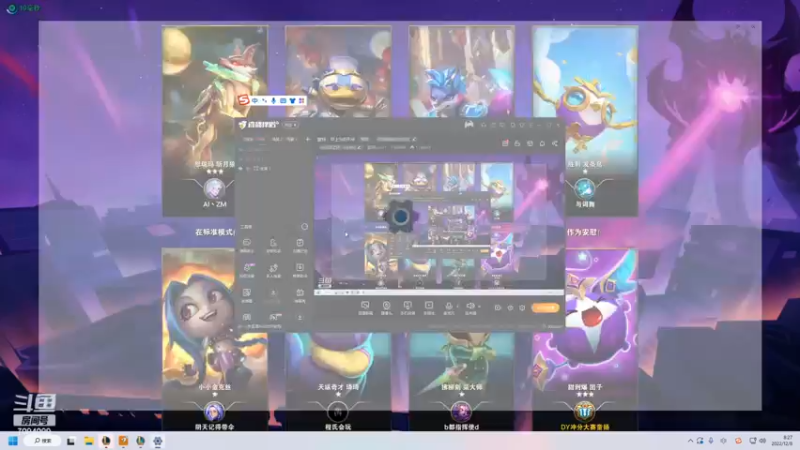Toggle source visibility eye icon in scene list
Viewport: 800px width, 450px height.
pyautogui.click(x=241, y=168)
